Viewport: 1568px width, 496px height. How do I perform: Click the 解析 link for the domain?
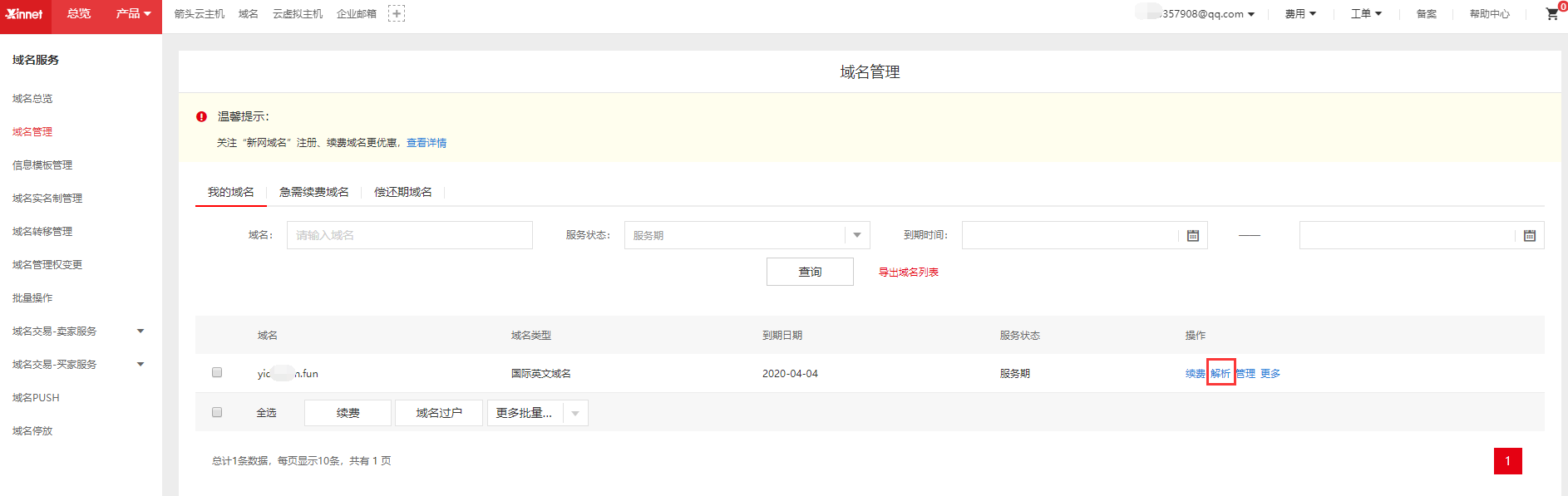click(x=1220, y=374)
